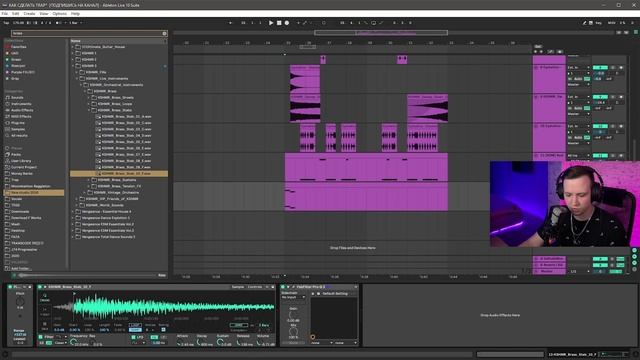The height and width of the screenshot is (360, 640).
Task: Toggle Key map mode switch
Action: coord(598,23)
